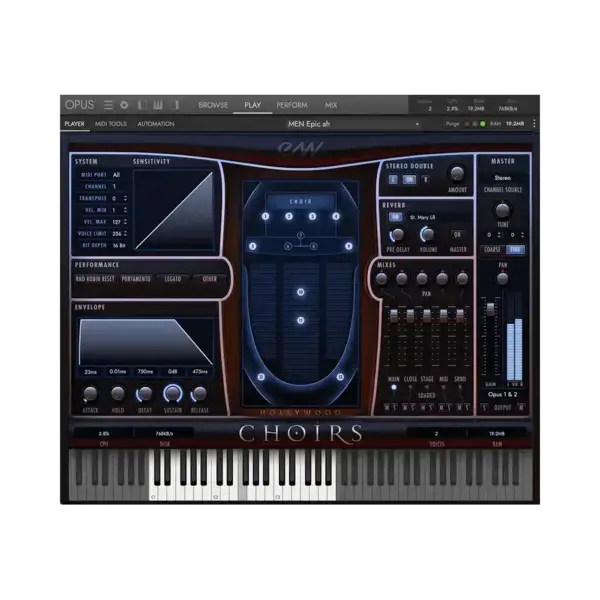Open the MIDI Channel dropdown
The height and width of the screenshot is (600, 600).
114,186
